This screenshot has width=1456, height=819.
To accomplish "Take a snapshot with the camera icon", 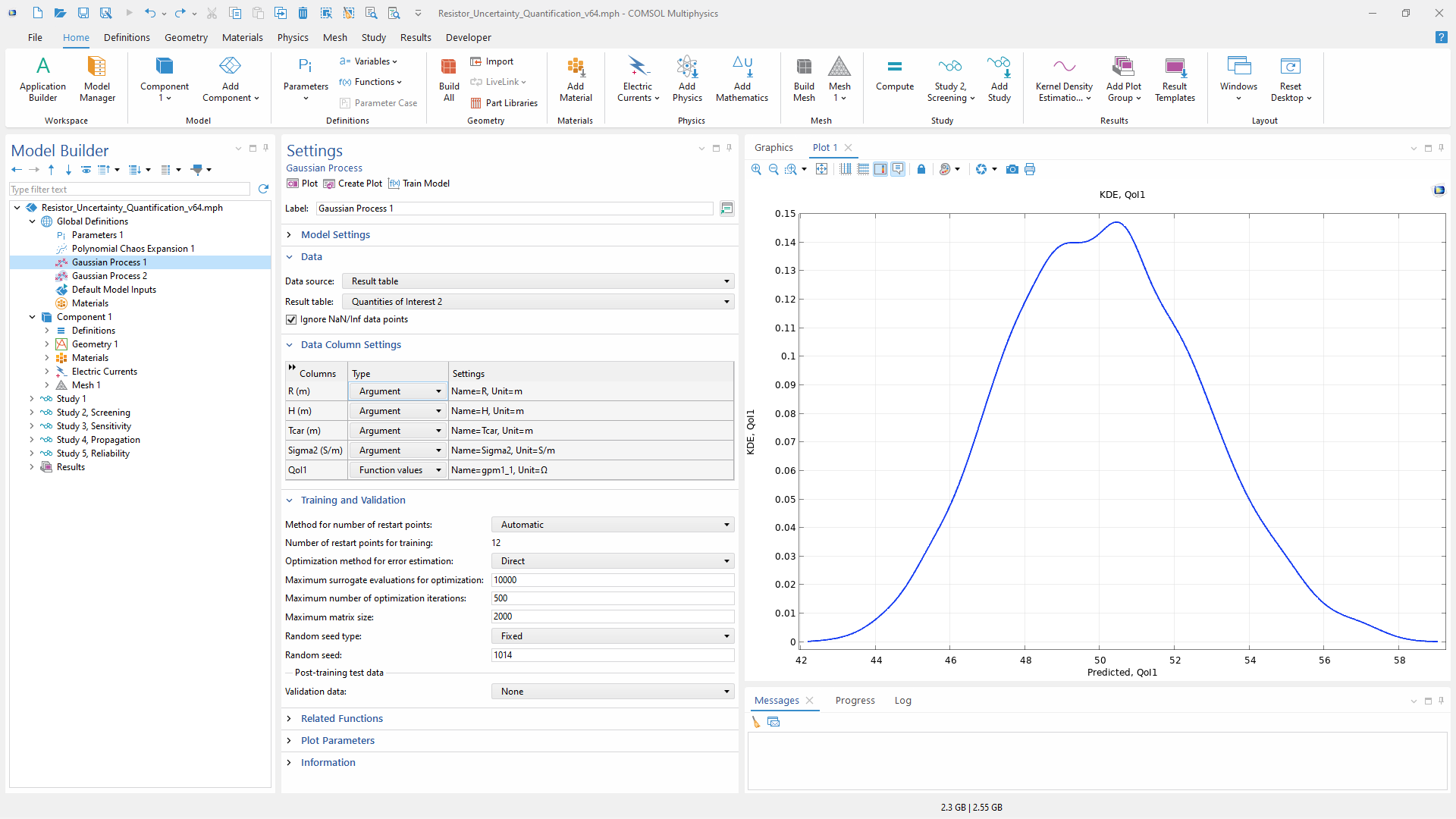I will pyautogui.click(x=1012, y=169).
